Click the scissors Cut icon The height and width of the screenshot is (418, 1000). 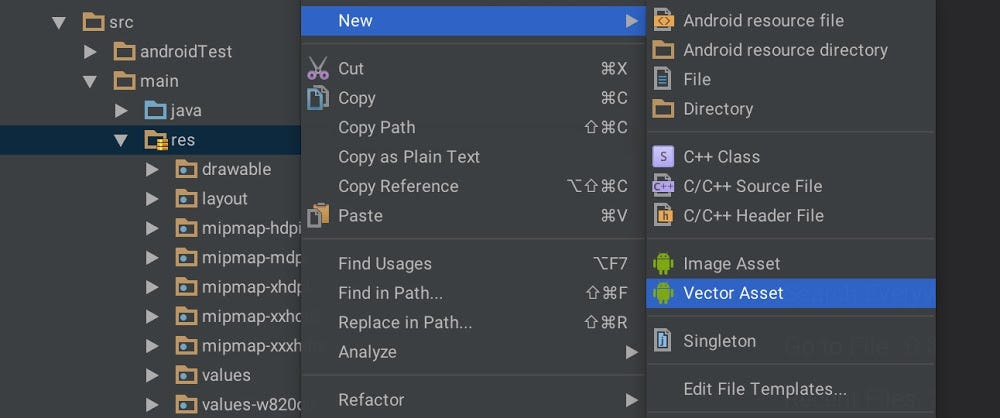pyautogui.click(x=318, y=68)
